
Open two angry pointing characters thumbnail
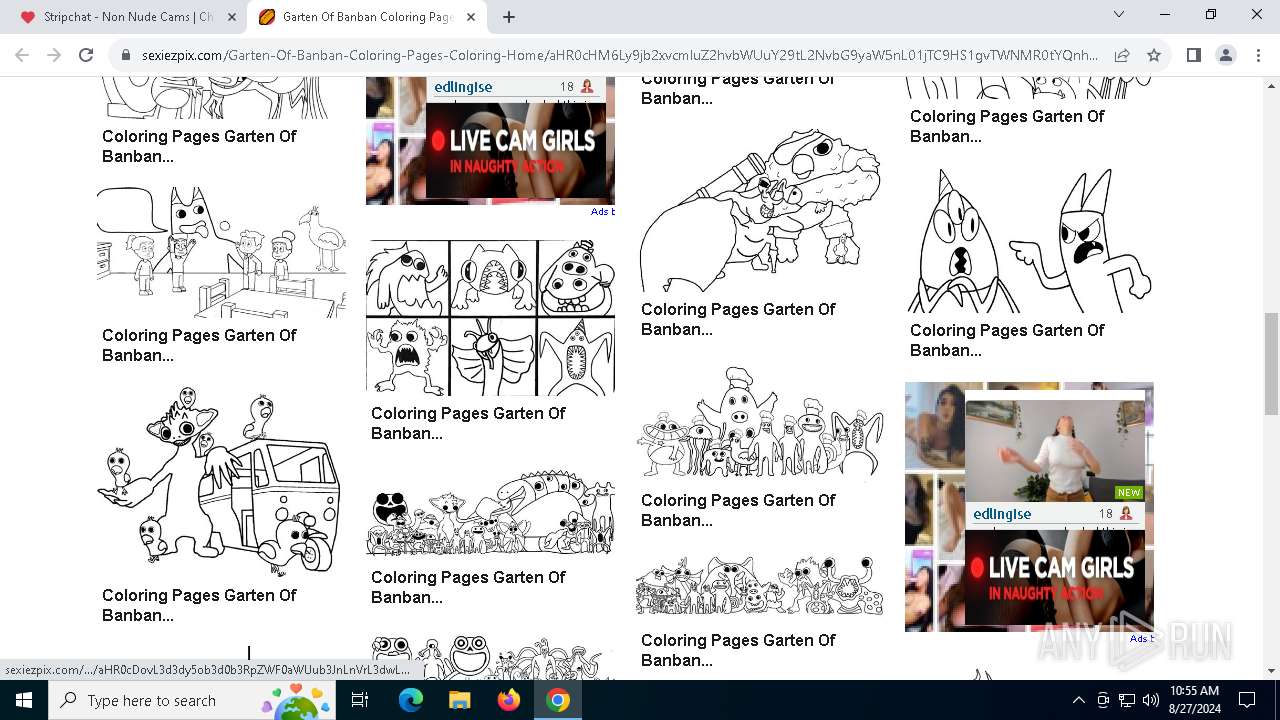click(1029, 240)
